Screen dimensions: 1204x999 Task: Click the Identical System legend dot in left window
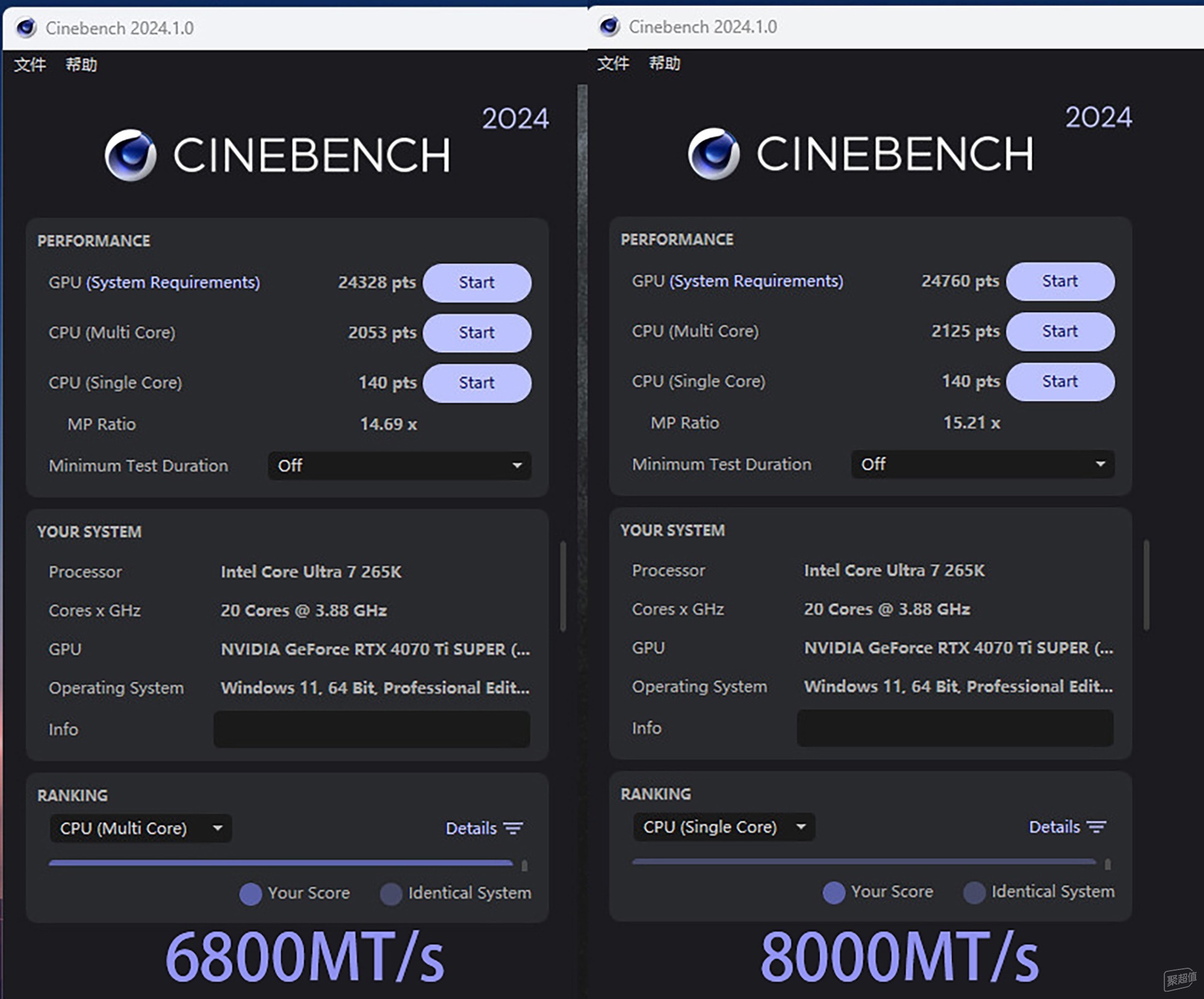coord(391,894)
